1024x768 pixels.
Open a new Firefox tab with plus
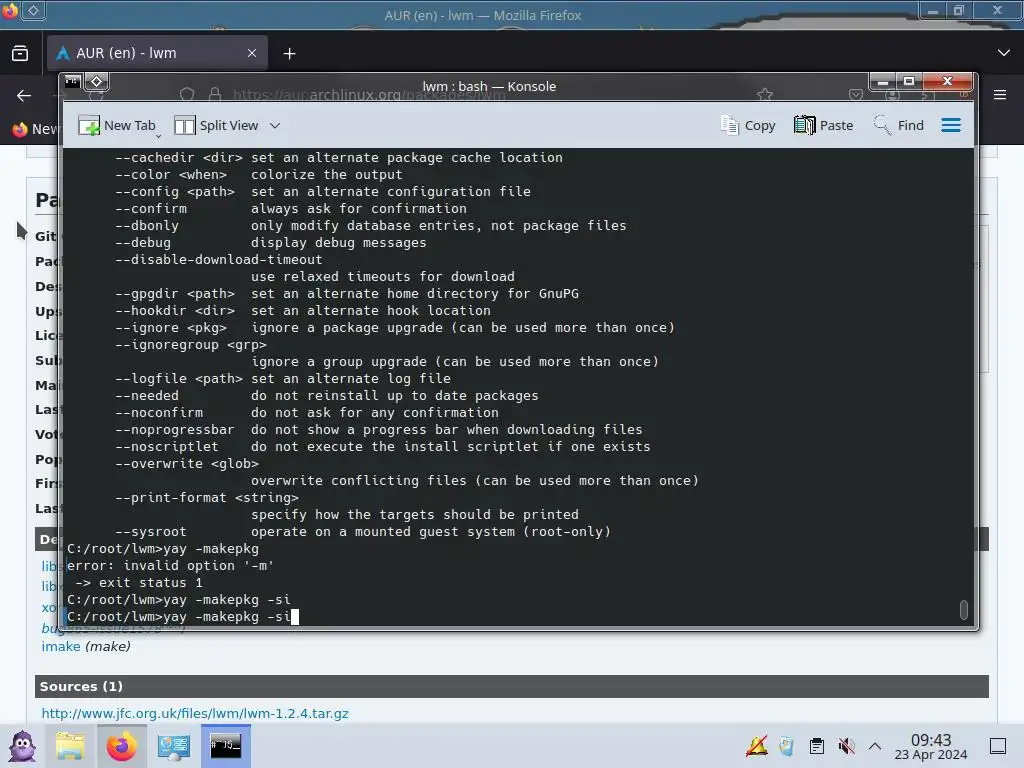[289, 54]
